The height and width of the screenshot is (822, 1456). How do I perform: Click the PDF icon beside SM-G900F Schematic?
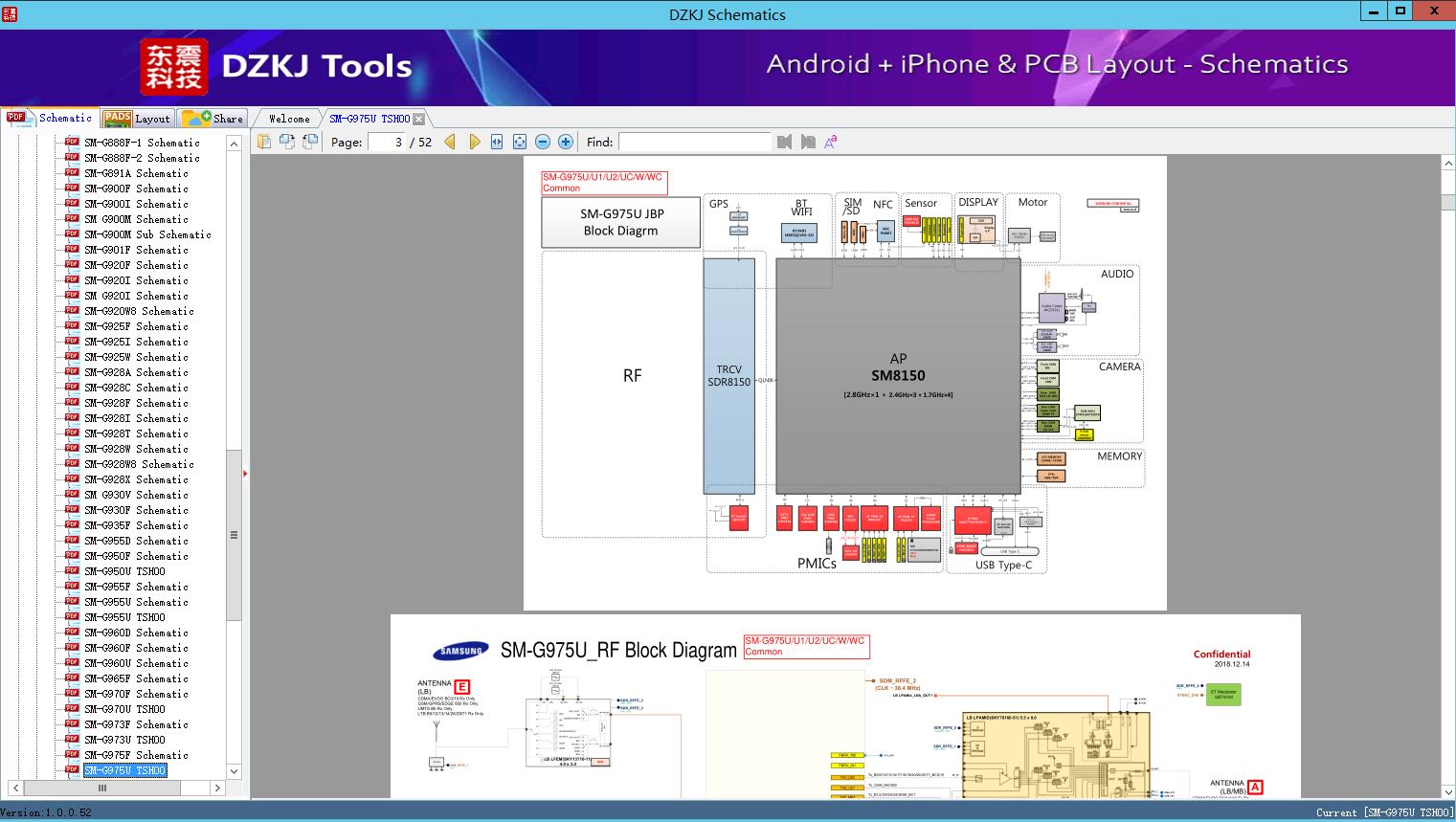(x=72, y=188)
